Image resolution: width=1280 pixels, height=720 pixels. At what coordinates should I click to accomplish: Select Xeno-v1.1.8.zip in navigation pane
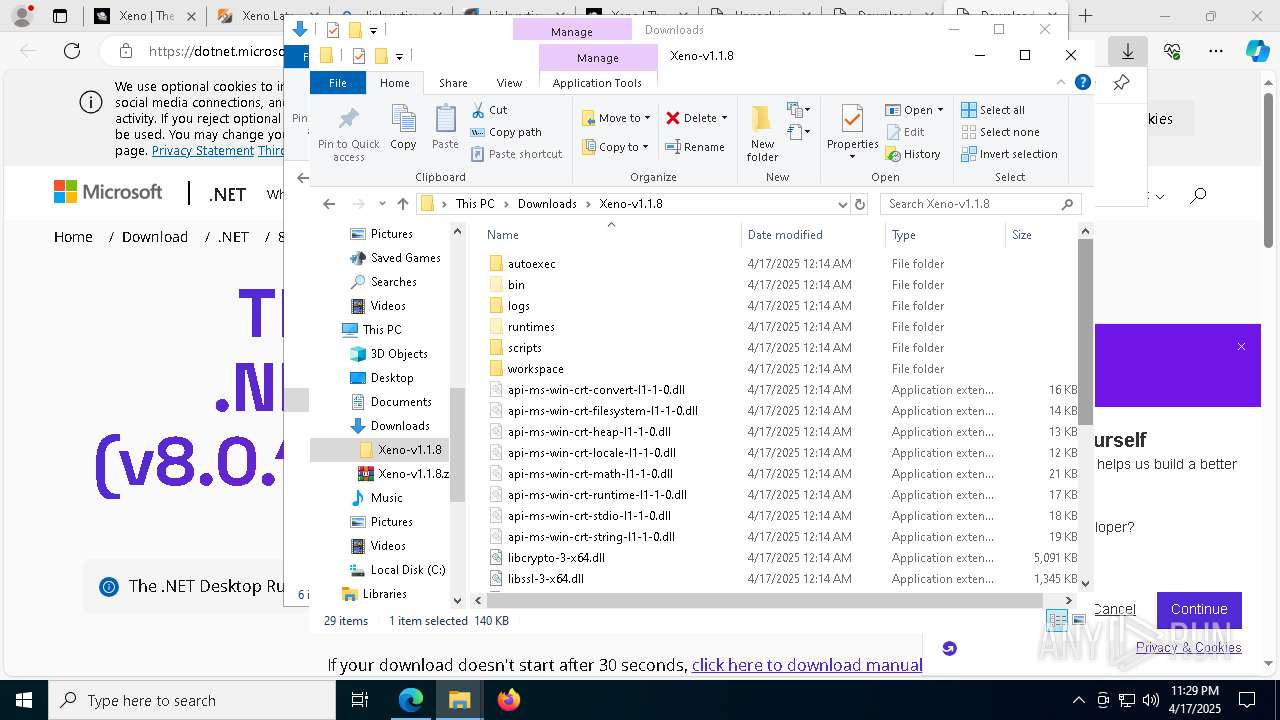coord(413,474)
